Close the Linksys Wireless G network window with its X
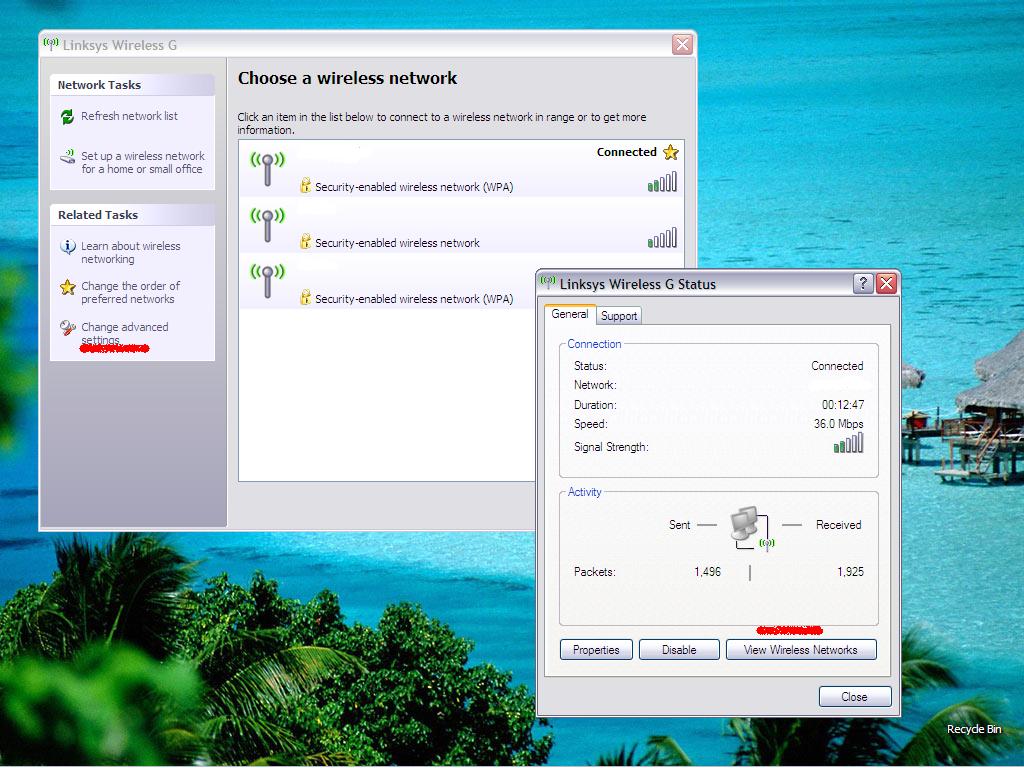 coord(682,44)
